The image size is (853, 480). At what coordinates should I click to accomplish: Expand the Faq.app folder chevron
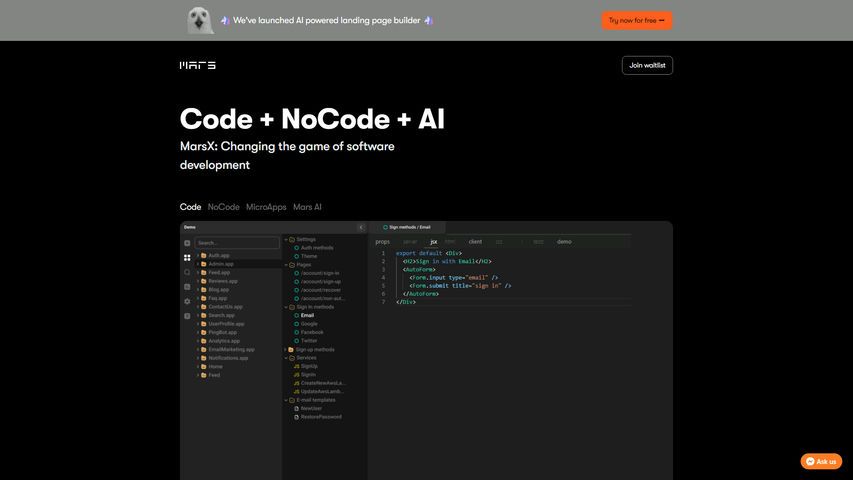pyautogui.click(x=197, y=298)
